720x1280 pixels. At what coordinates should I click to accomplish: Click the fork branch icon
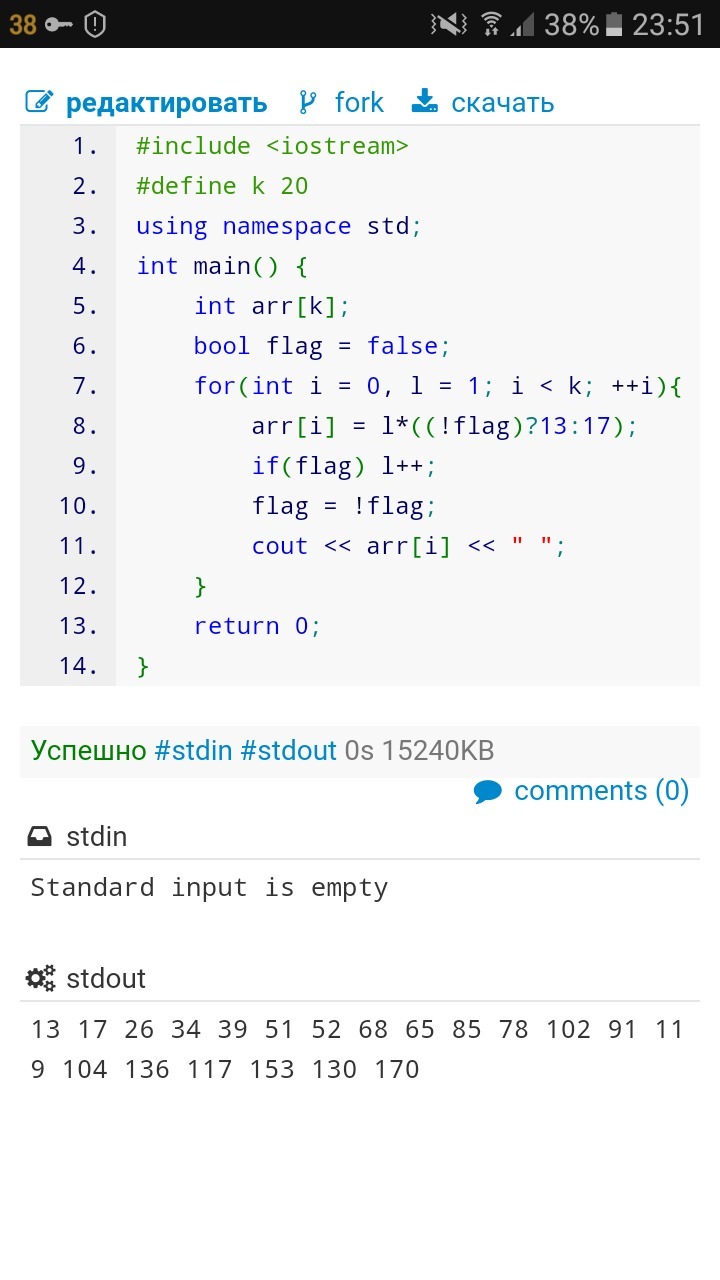[x=308, y=102]
